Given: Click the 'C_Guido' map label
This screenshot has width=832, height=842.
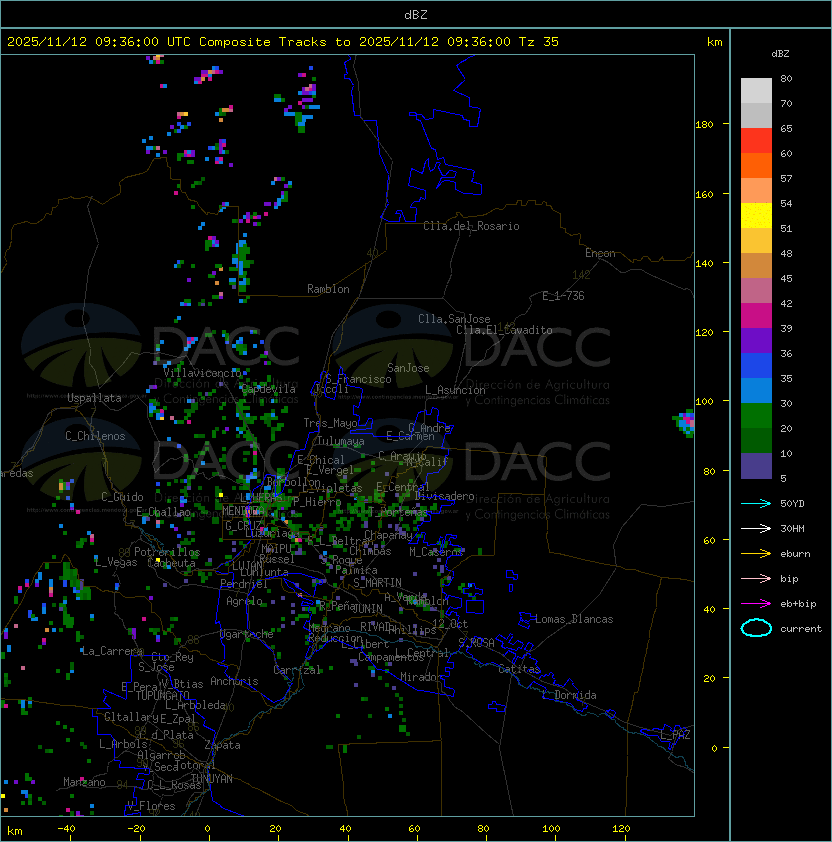Looking at the screenshot, I should [122, 497].
